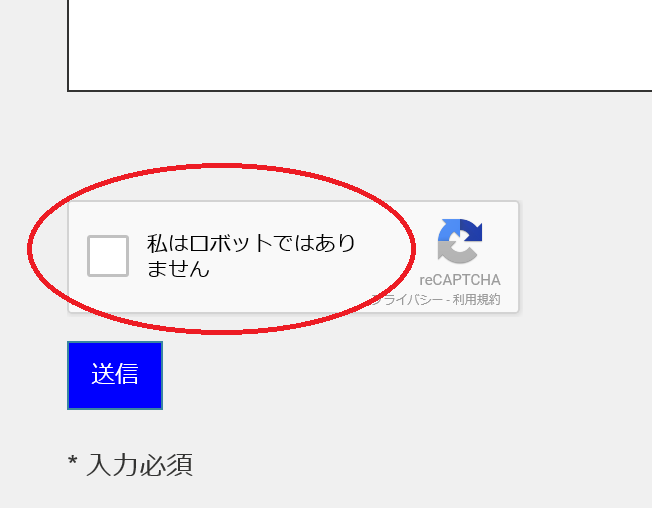Click the red ellipse annotation outline
Screen dimensions: 652x508
tap(222, 166)
